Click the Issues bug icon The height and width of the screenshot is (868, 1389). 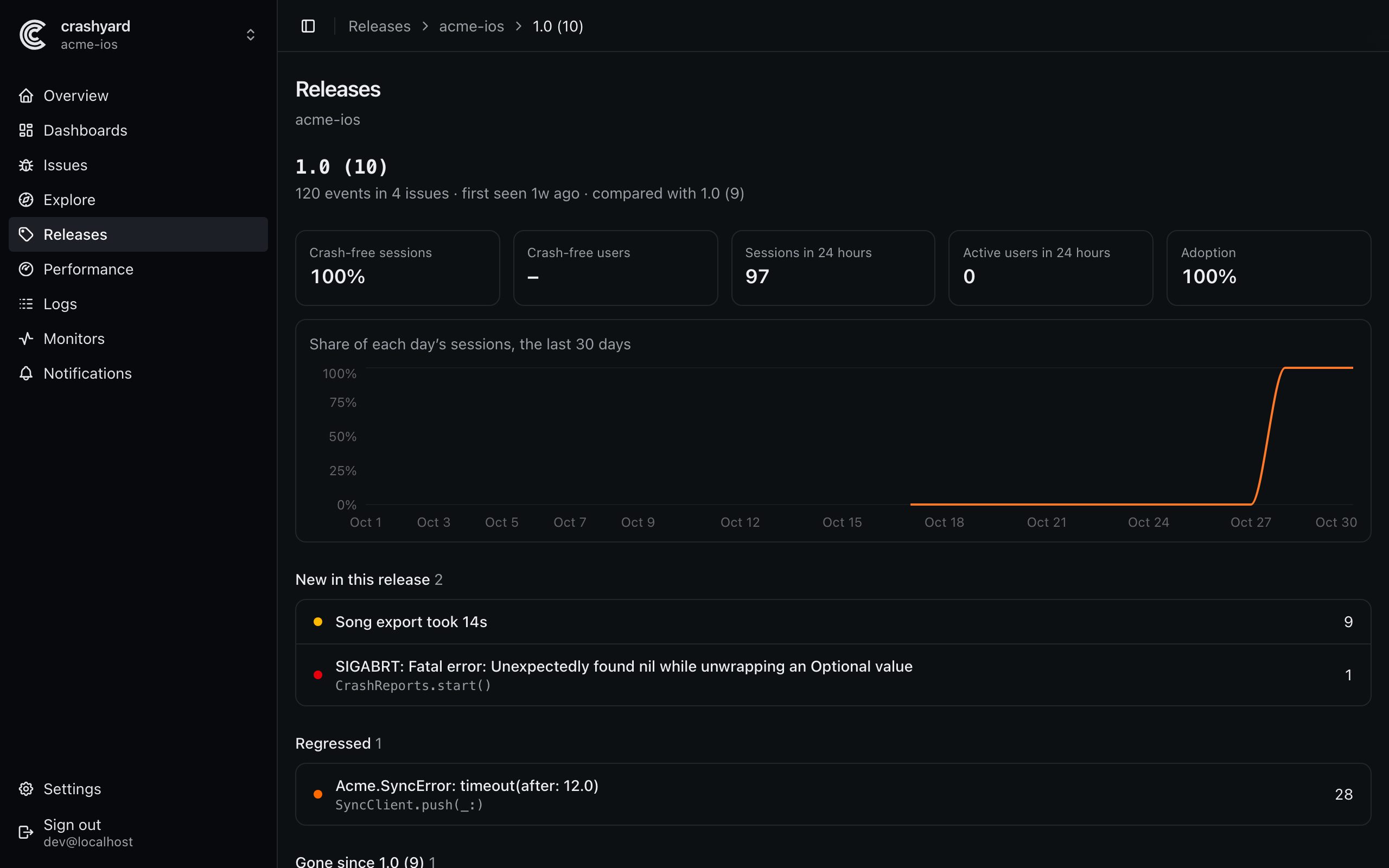[26, 165]
